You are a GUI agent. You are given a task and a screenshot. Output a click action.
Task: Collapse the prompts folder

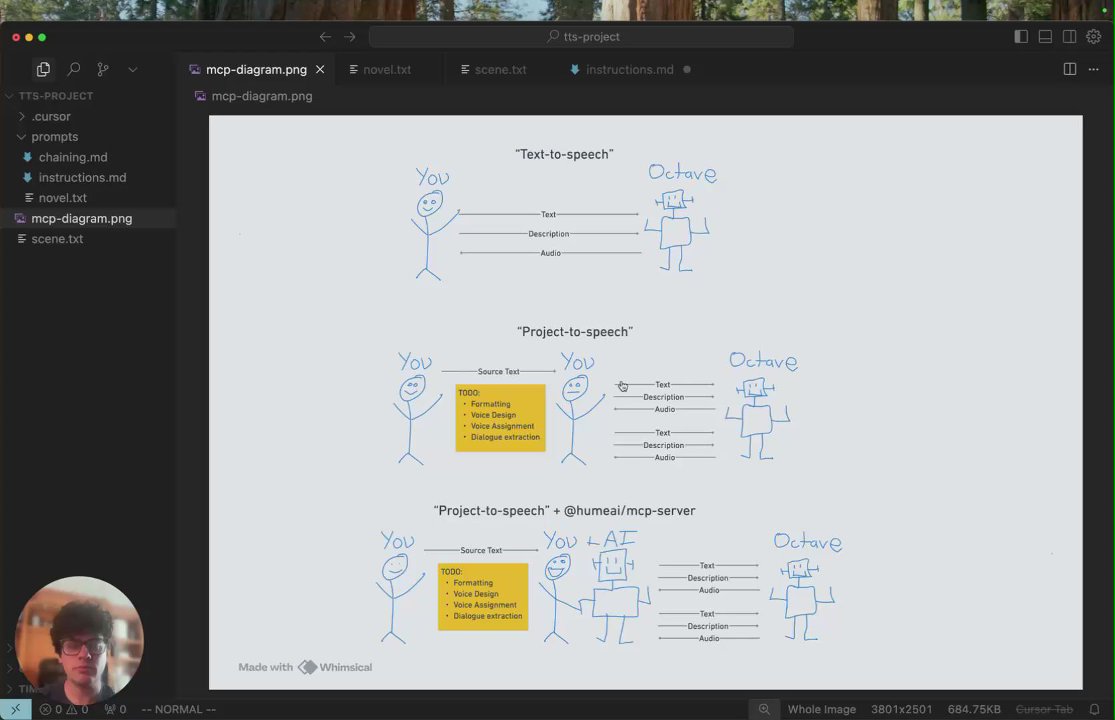point(54,136)
